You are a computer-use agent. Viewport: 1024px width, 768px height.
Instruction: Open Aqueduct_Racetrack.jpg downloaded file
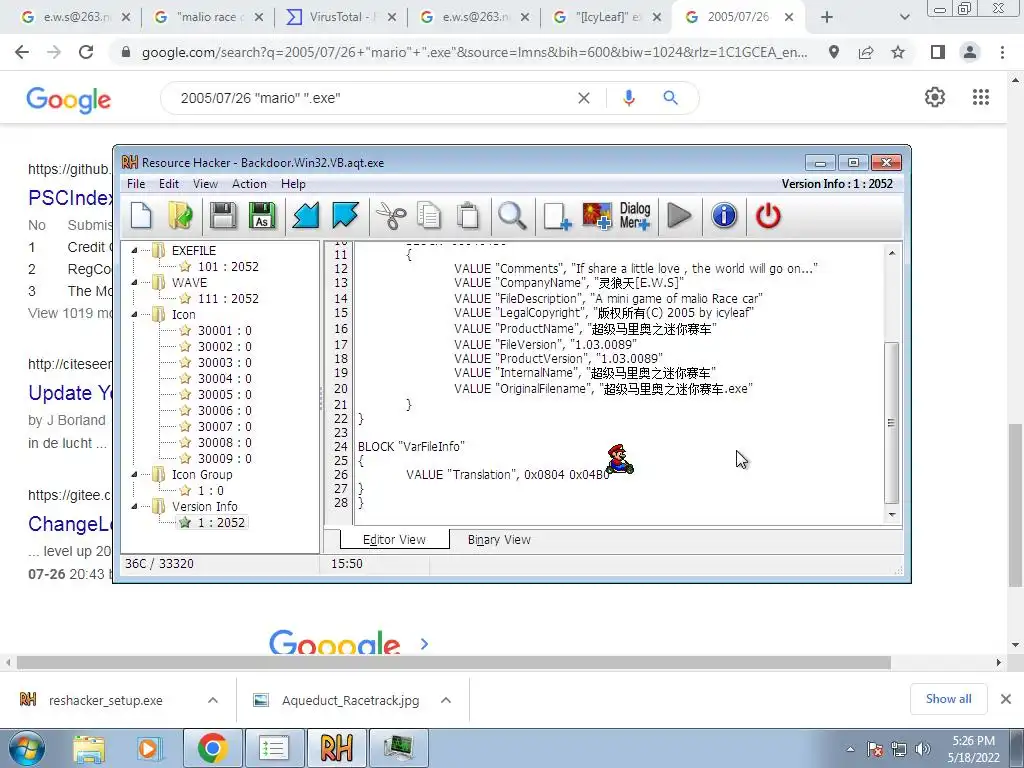[x=337, y=700]
